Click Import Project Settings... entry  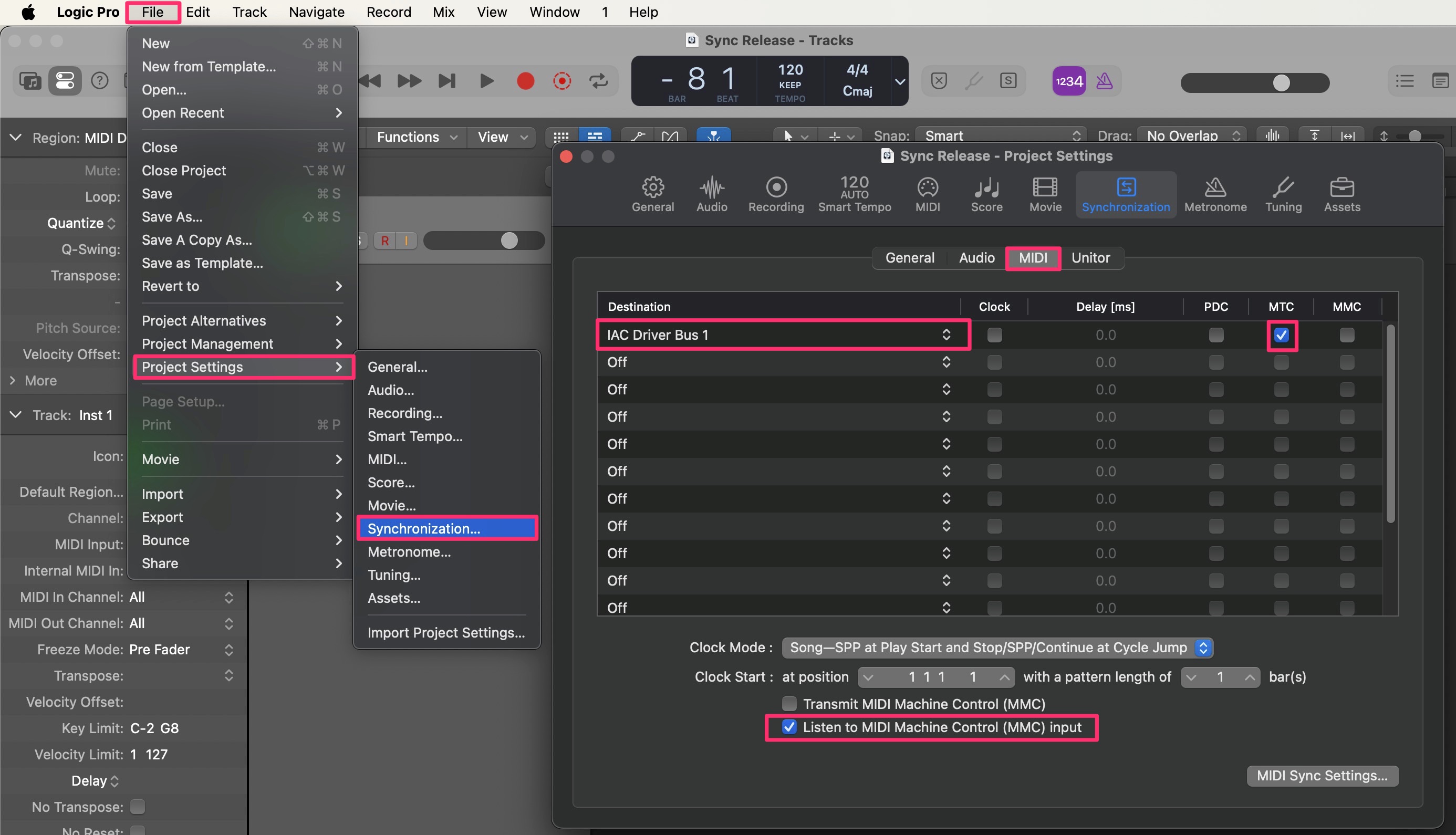coord(445,632)
